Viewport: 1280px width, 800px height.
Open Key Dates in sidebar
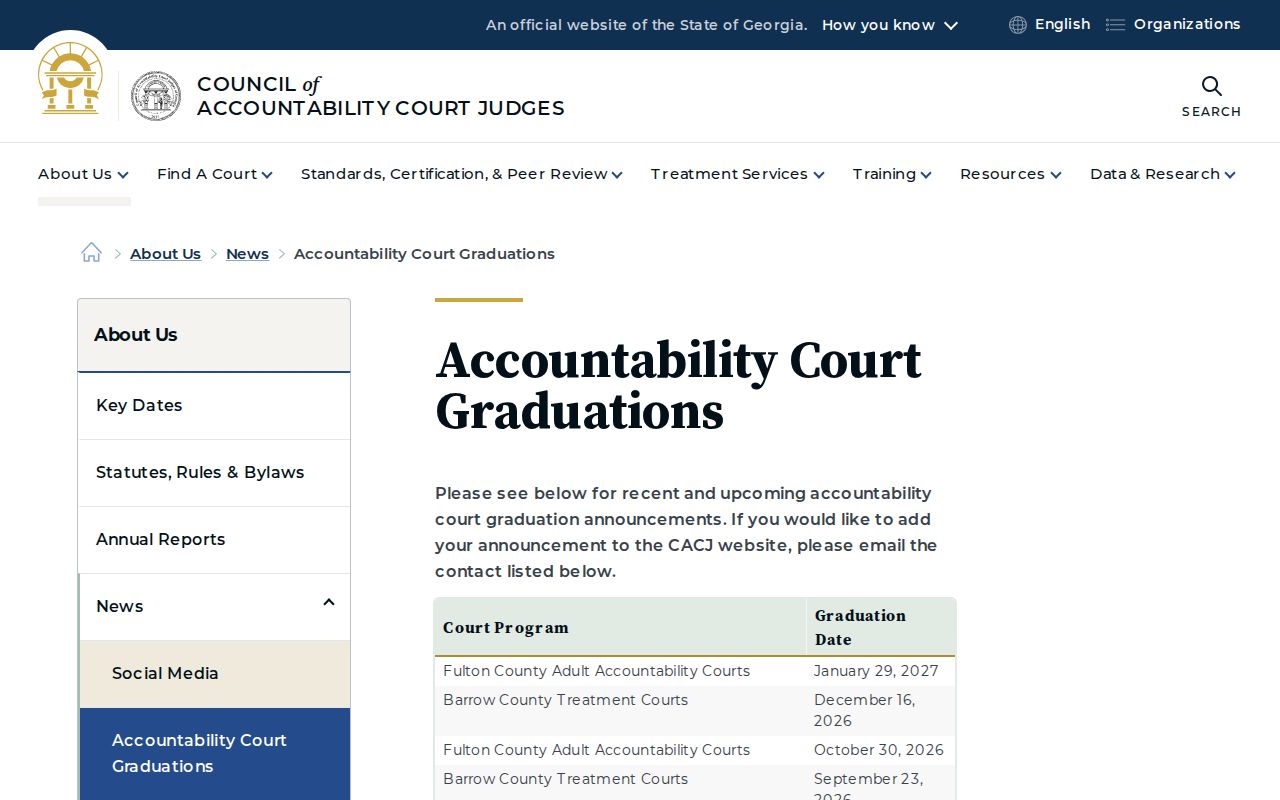pyautogui.click(x=214, y=405)
